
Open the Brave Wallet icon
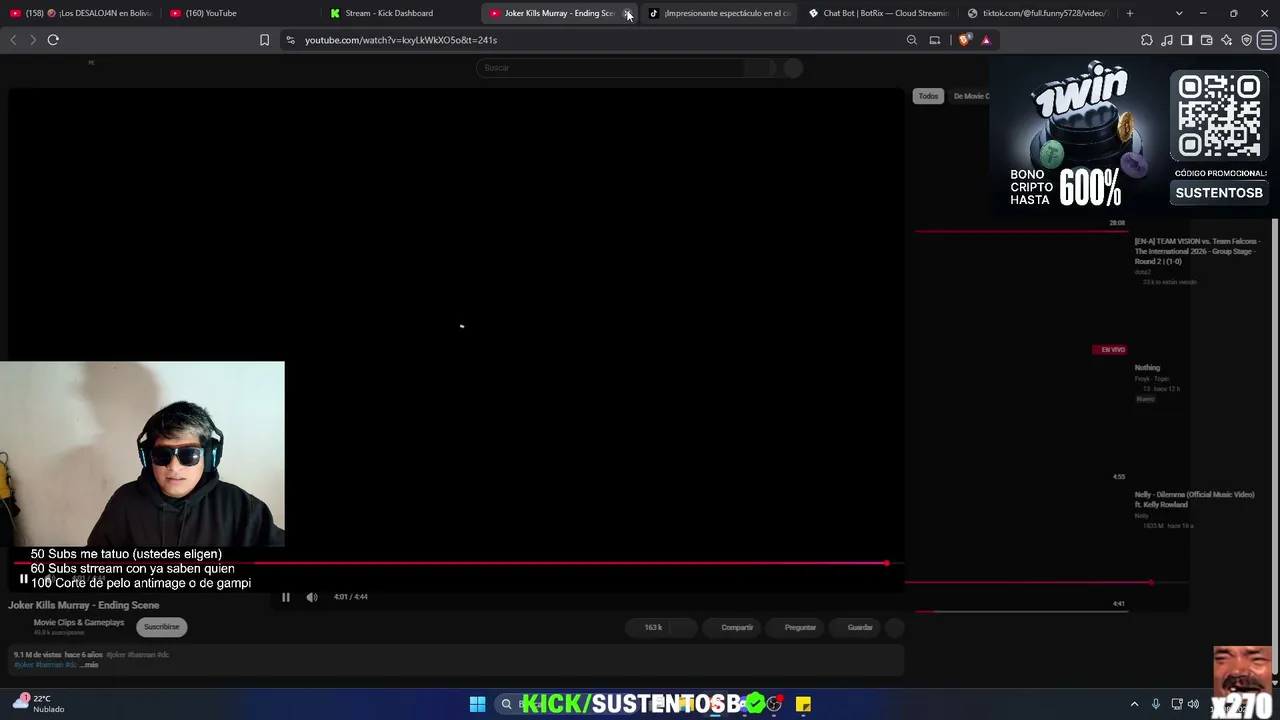[x=1206, y=40]
